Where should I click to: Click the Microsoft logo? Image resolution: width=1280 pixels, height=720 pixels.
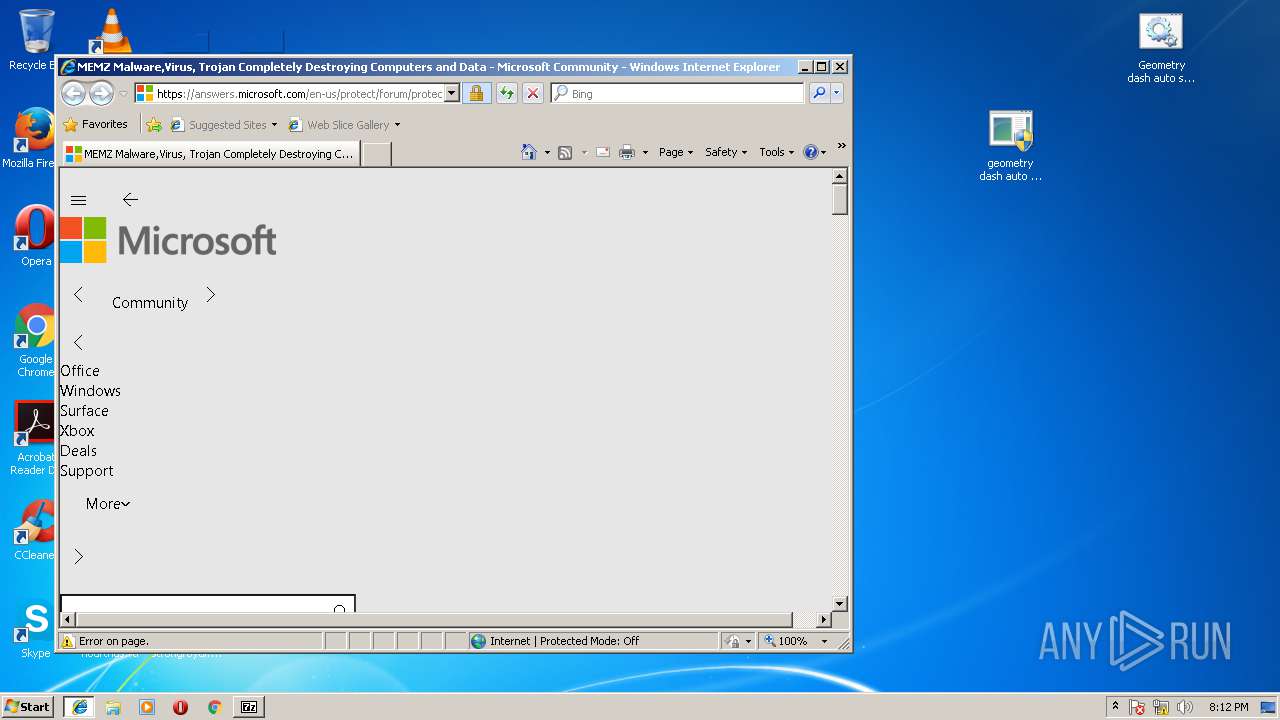point(168,240)
